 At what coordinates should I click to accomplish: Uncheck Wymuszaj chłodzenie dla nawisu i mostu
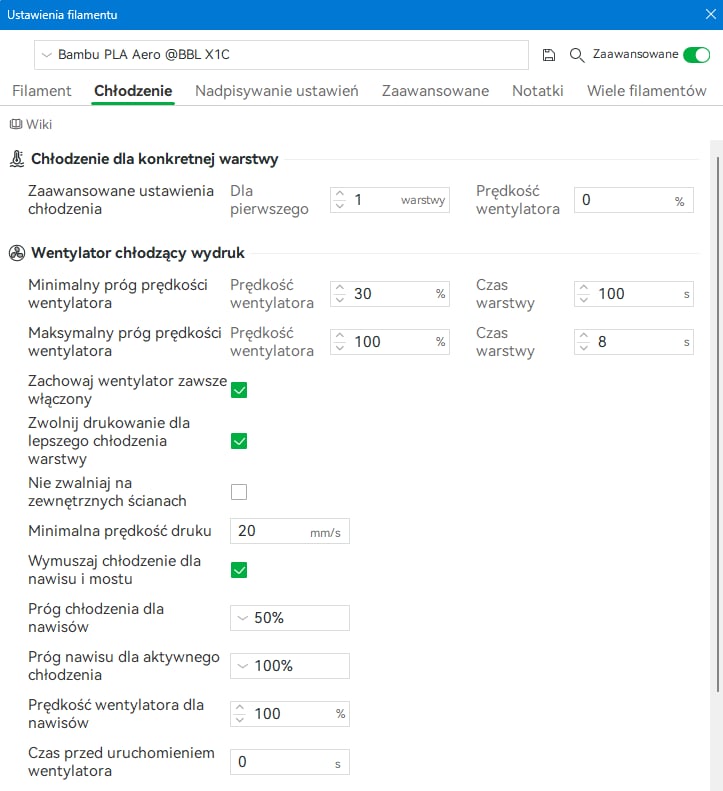239,570
